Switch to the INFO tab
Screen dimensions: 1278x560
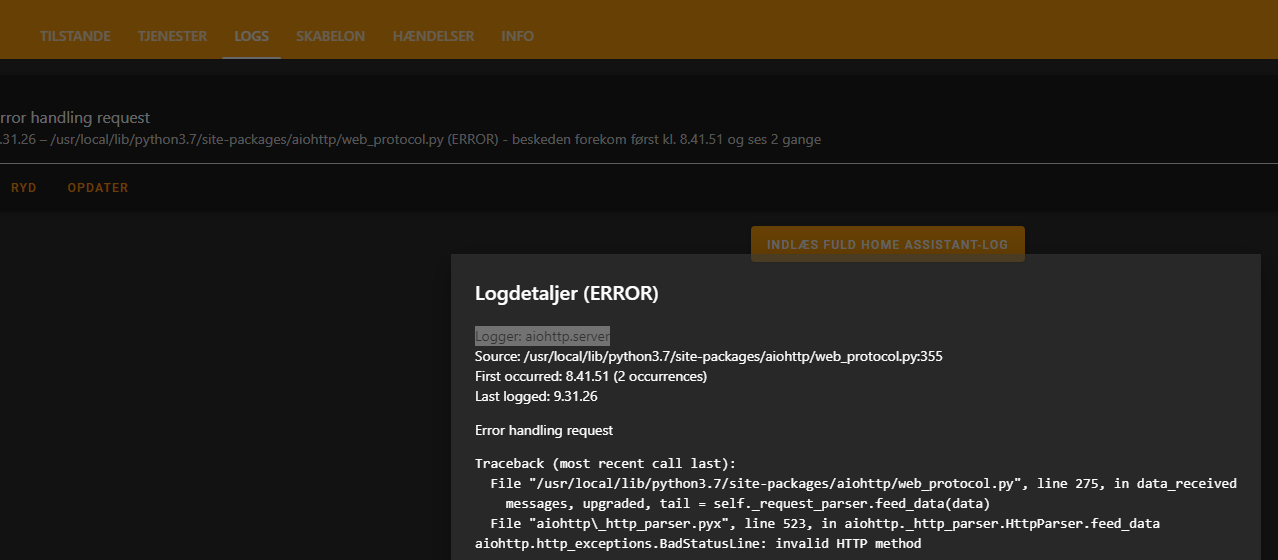click(x=517, y=36)
